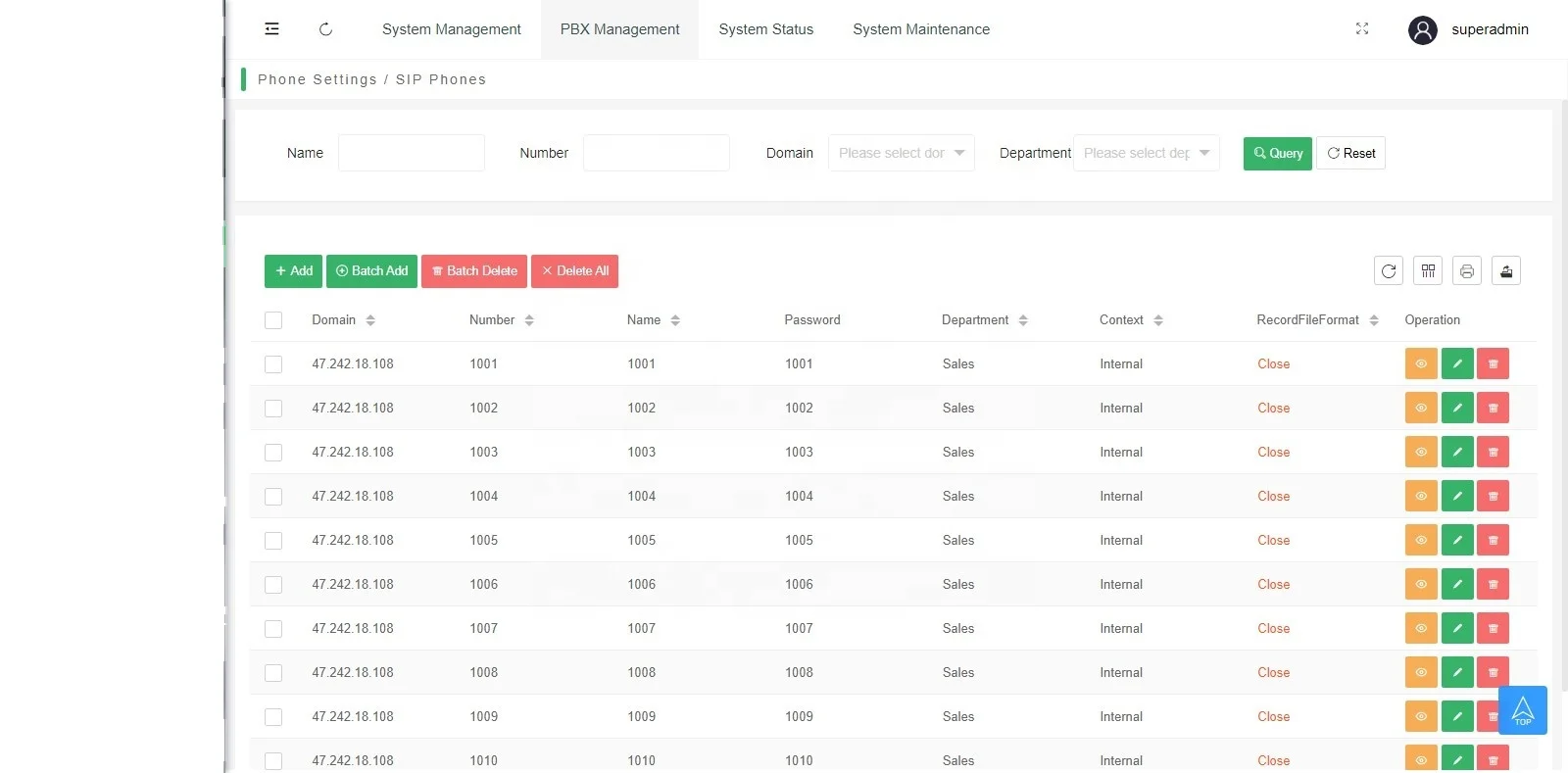
Task: Open superadmin account menu
Action: [x=1490, y=29]
